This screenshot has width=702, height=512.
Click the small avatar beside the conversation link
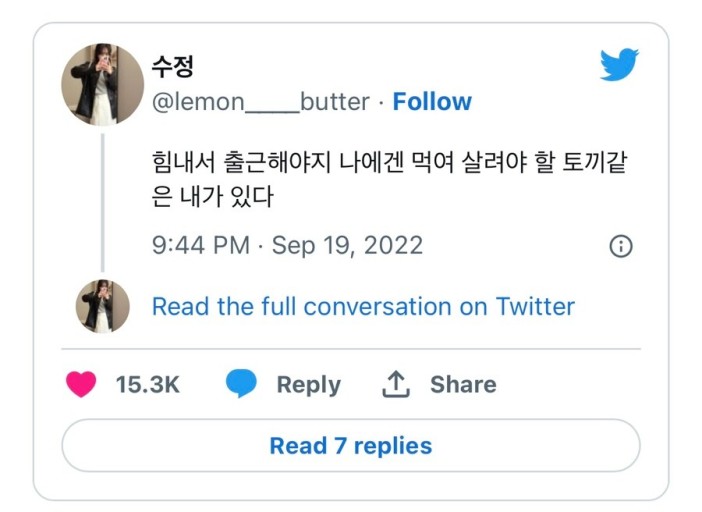tap(103, 306)
